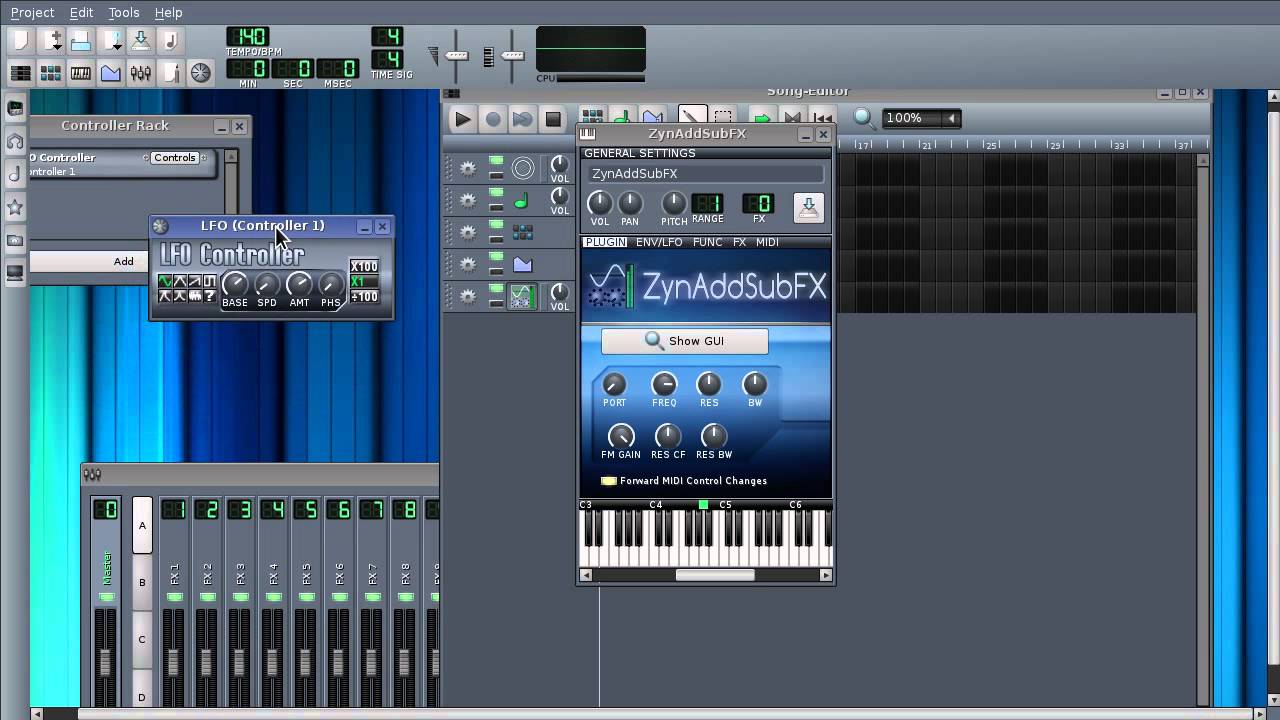Switch to the MIDI tab in ZynAddSubFX
The image size is (1280, 720).
click(767, 242)
